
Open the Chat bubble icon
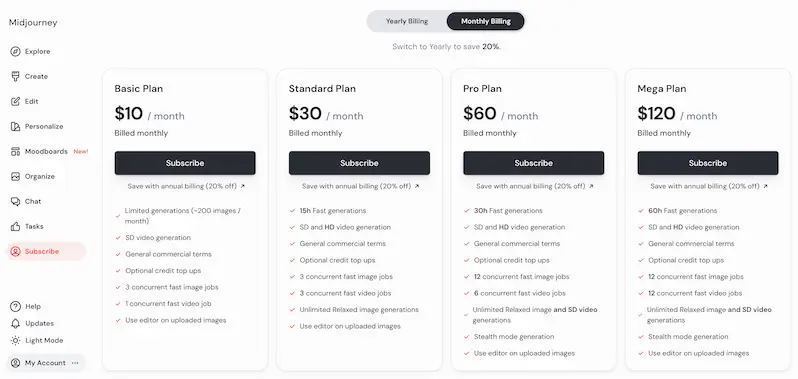(15, 201)
